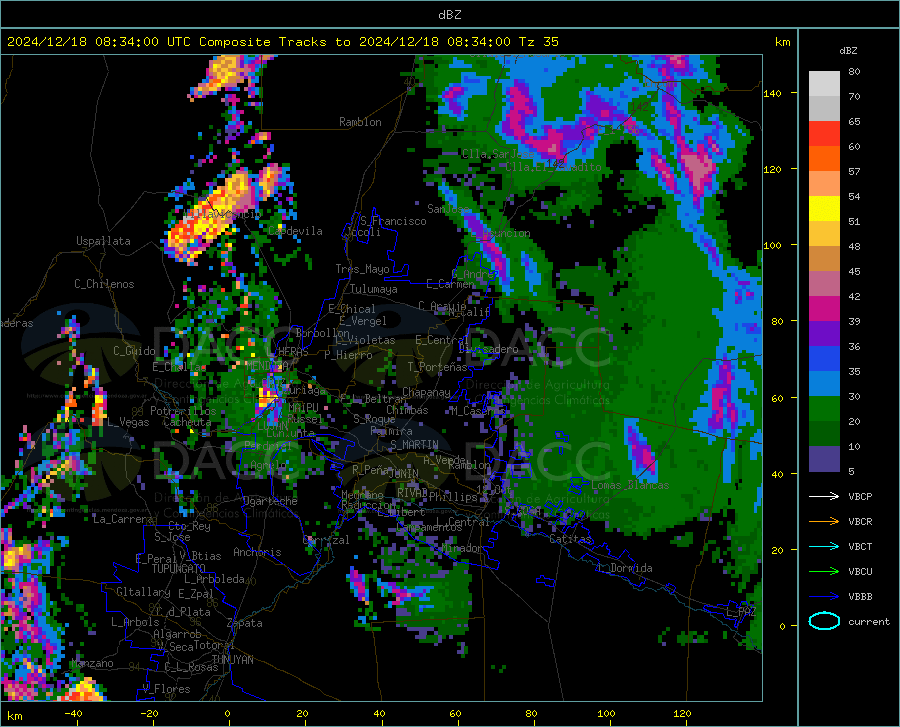The height and width of the screenshot is (727, 900).
Task: Select the light gray 80 dBZ swatch
Action: pyautogui.click(x=824, y=84)
